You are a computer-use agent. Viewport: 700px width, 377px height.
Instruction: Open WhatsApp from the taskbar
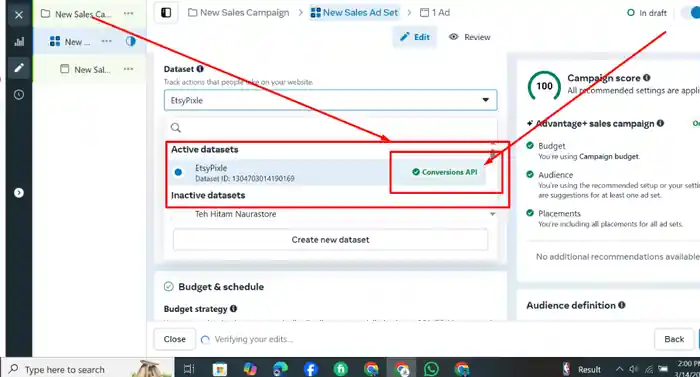pyautogui.click(x=431, y=369)
